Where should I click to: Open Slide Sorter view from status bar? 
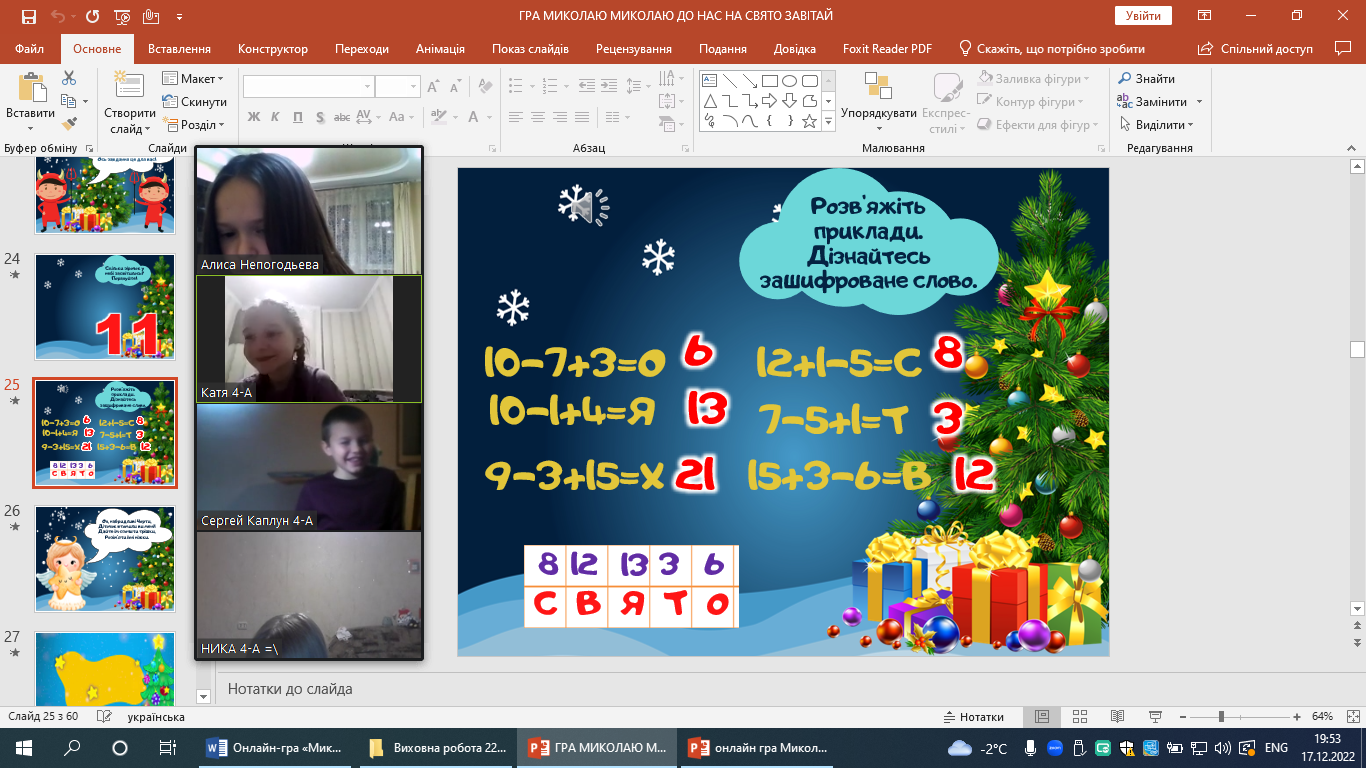pyautogui.click(x=1079, y=717)
